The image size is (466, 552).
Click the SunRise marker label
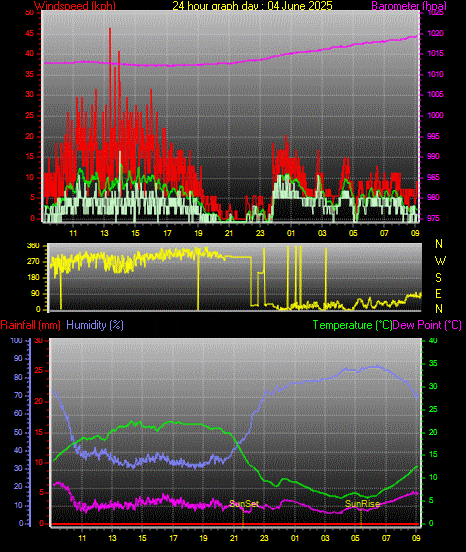(362, 504)
